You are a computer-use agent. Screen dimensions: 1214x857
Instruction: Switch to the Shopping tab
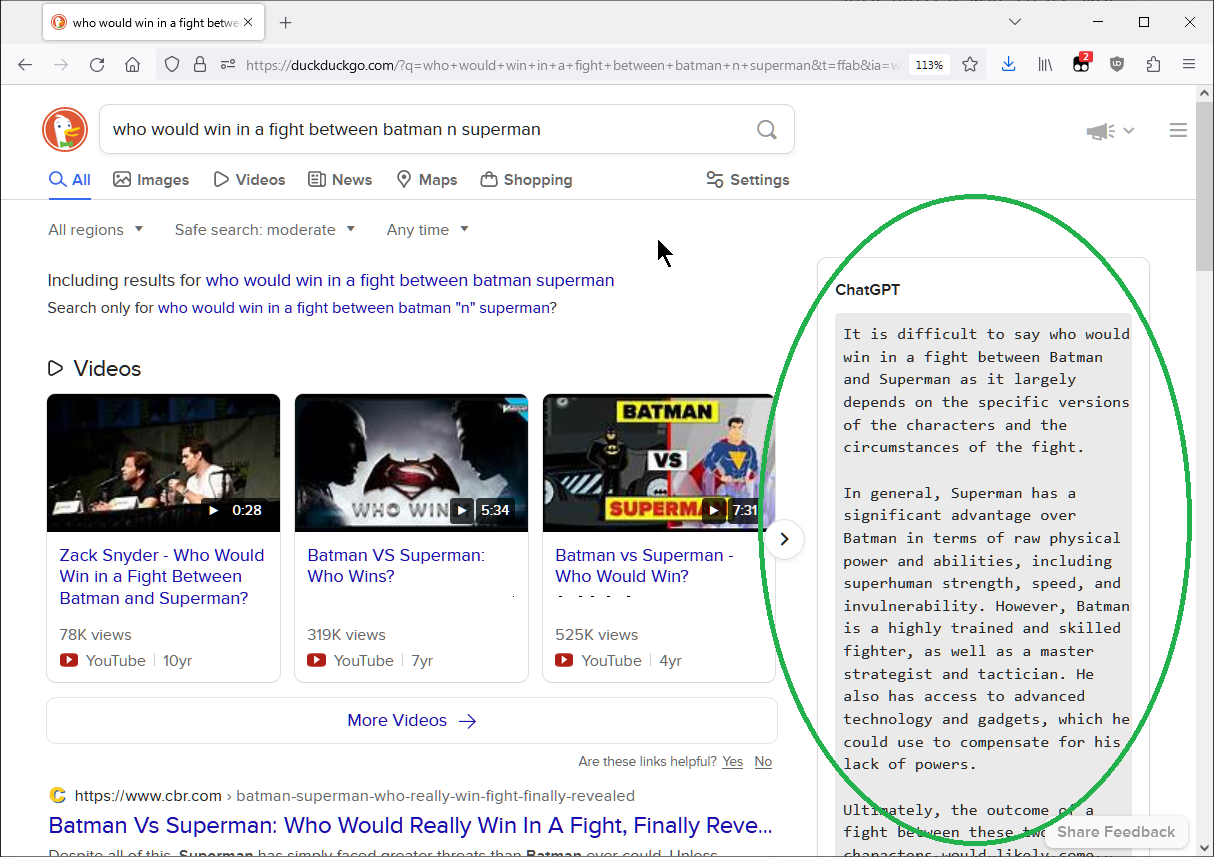[x=526, y=180]
